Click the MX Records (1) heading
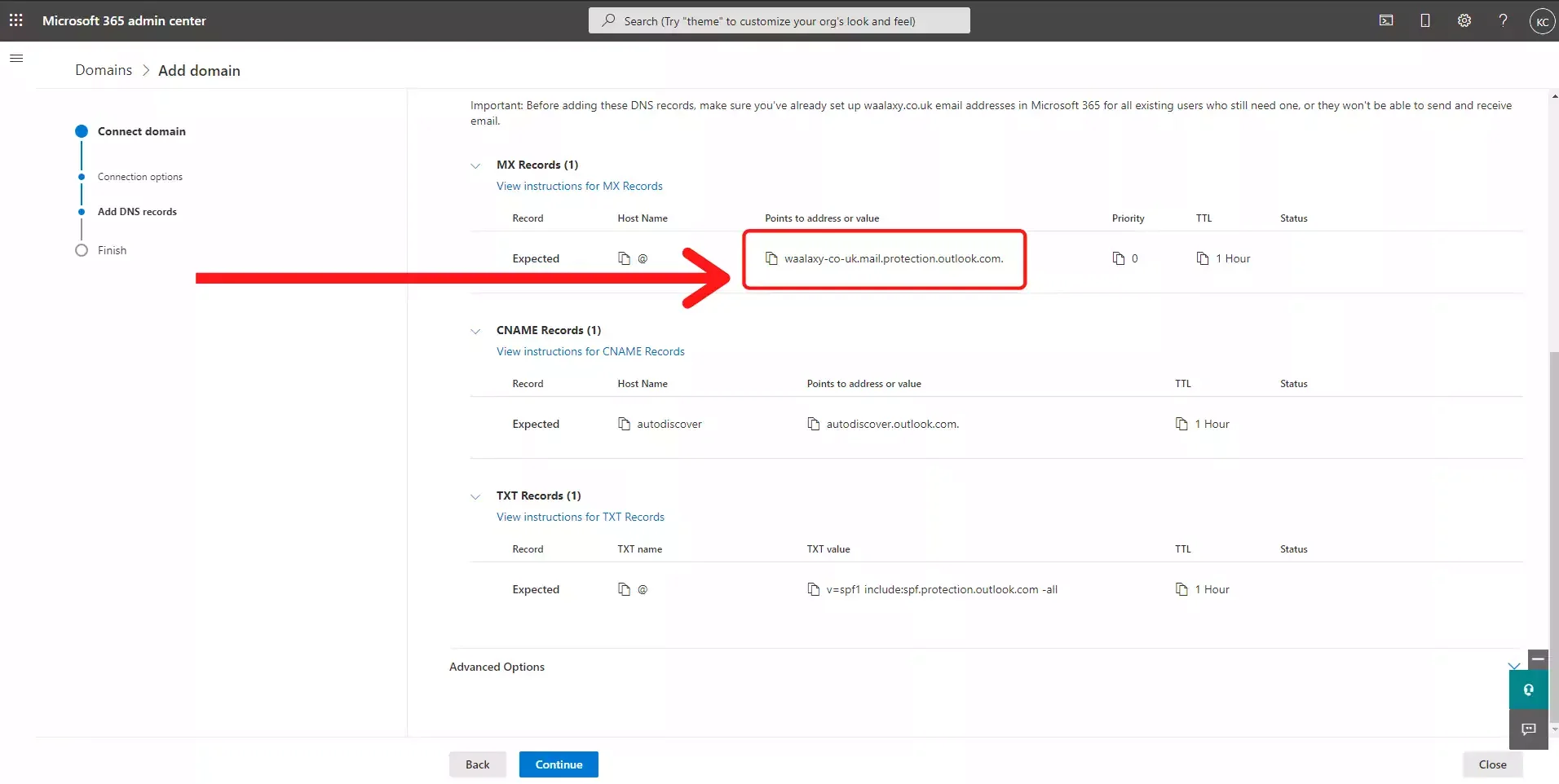Screen dimensions: 1559x784 (x=537, y=165)
